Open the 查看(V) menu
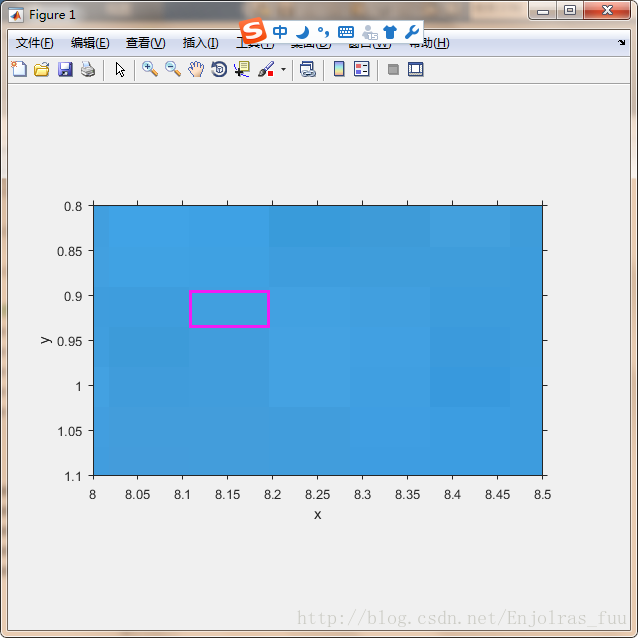 pyautogui.click(x=146, y=43)
